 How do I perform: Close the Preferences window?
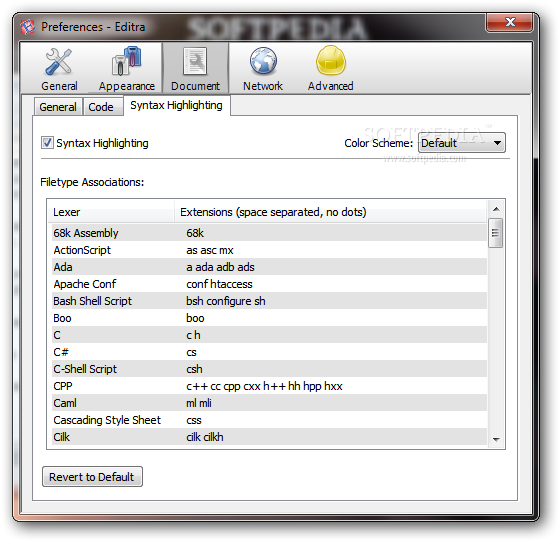pyautogui.click(x=509, y=22)
